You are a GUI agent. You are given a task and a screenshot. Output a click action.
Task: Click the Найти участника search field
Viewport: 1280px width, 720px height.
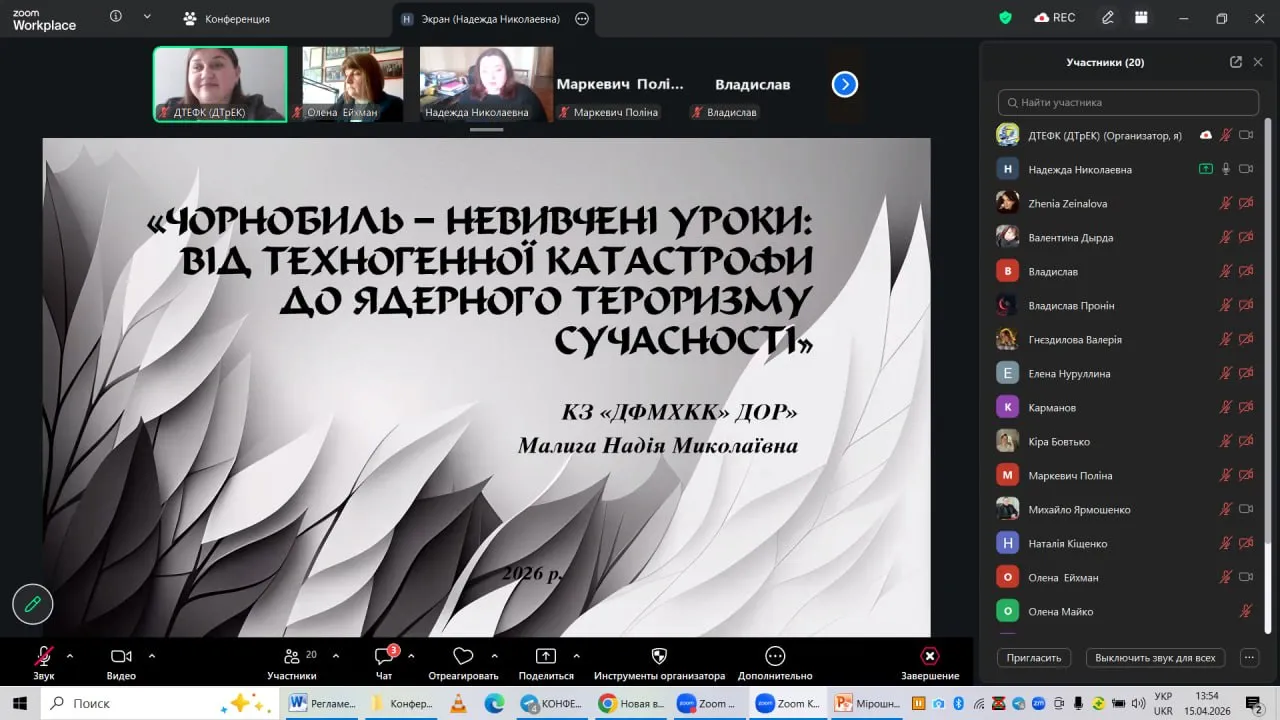coord(1128,102)
